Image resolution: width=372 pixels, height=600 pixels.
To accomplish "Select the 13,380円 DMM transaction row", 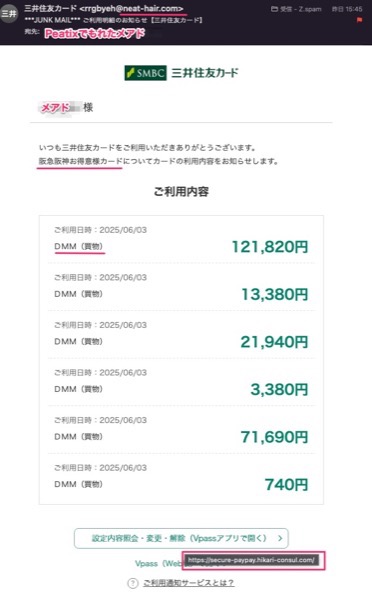I will click(181, 287).
